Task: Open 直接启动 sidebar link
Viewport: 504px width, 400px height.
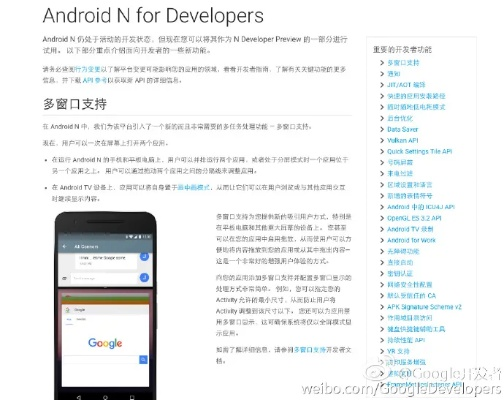Action: pyautogui.click(x=400, y=262)
